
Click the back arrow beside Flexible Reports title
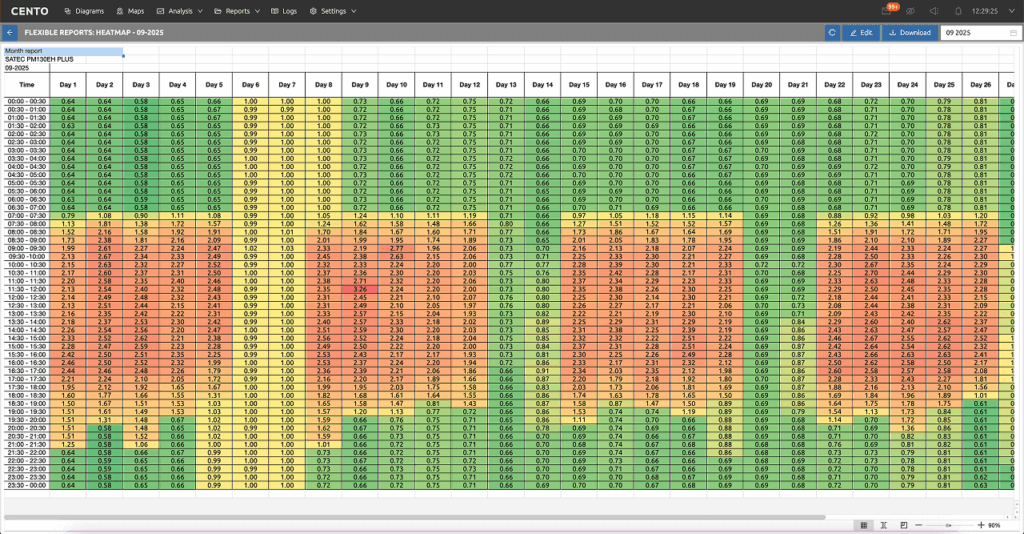[x=10, y=33]
